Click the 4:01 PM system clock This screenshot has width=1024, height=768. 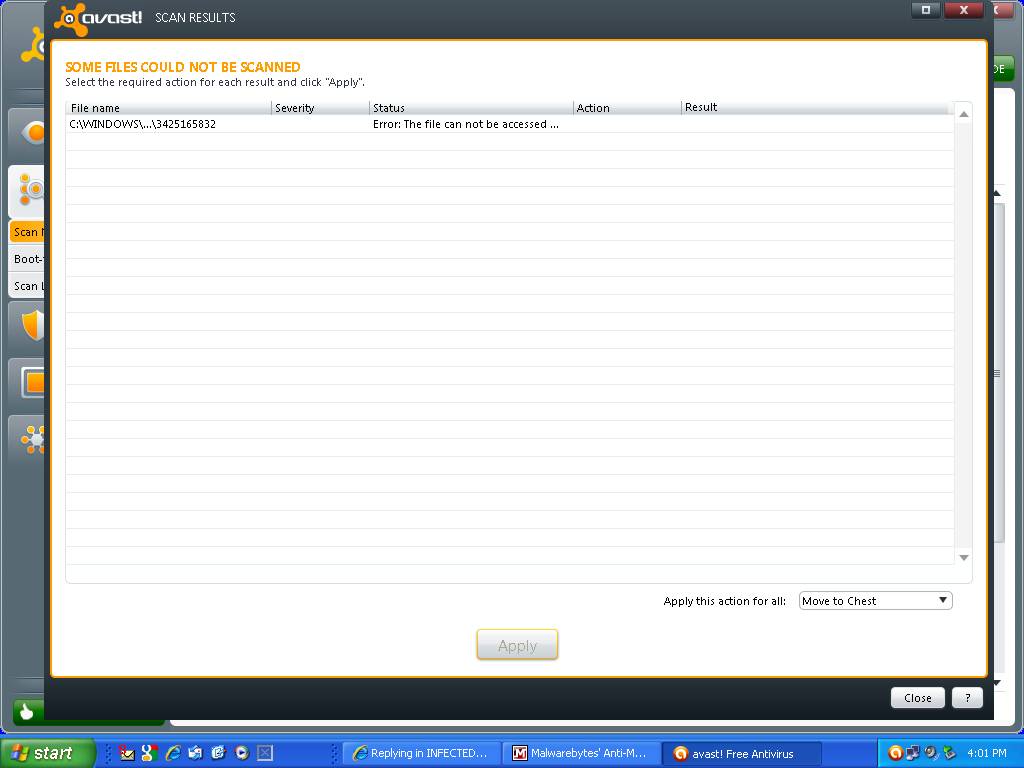click(987, 753)
